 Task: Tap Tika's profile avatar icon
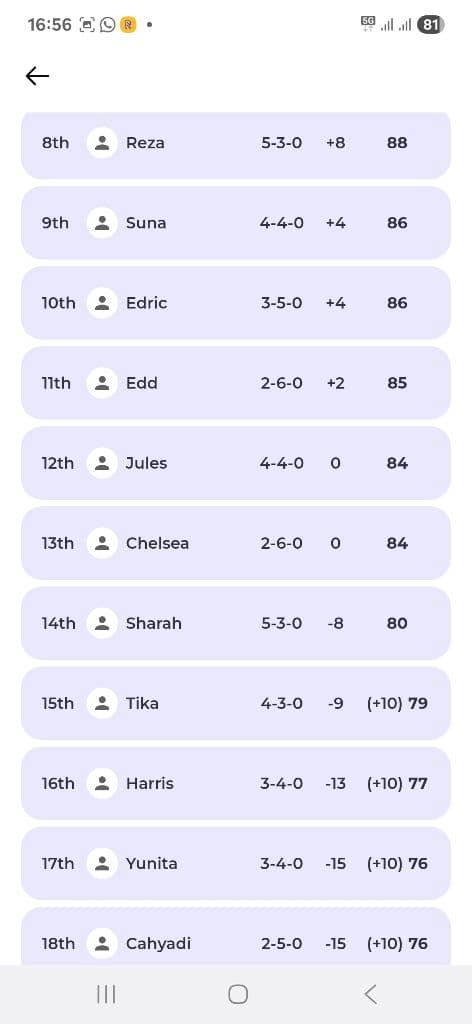click(102, 703)
